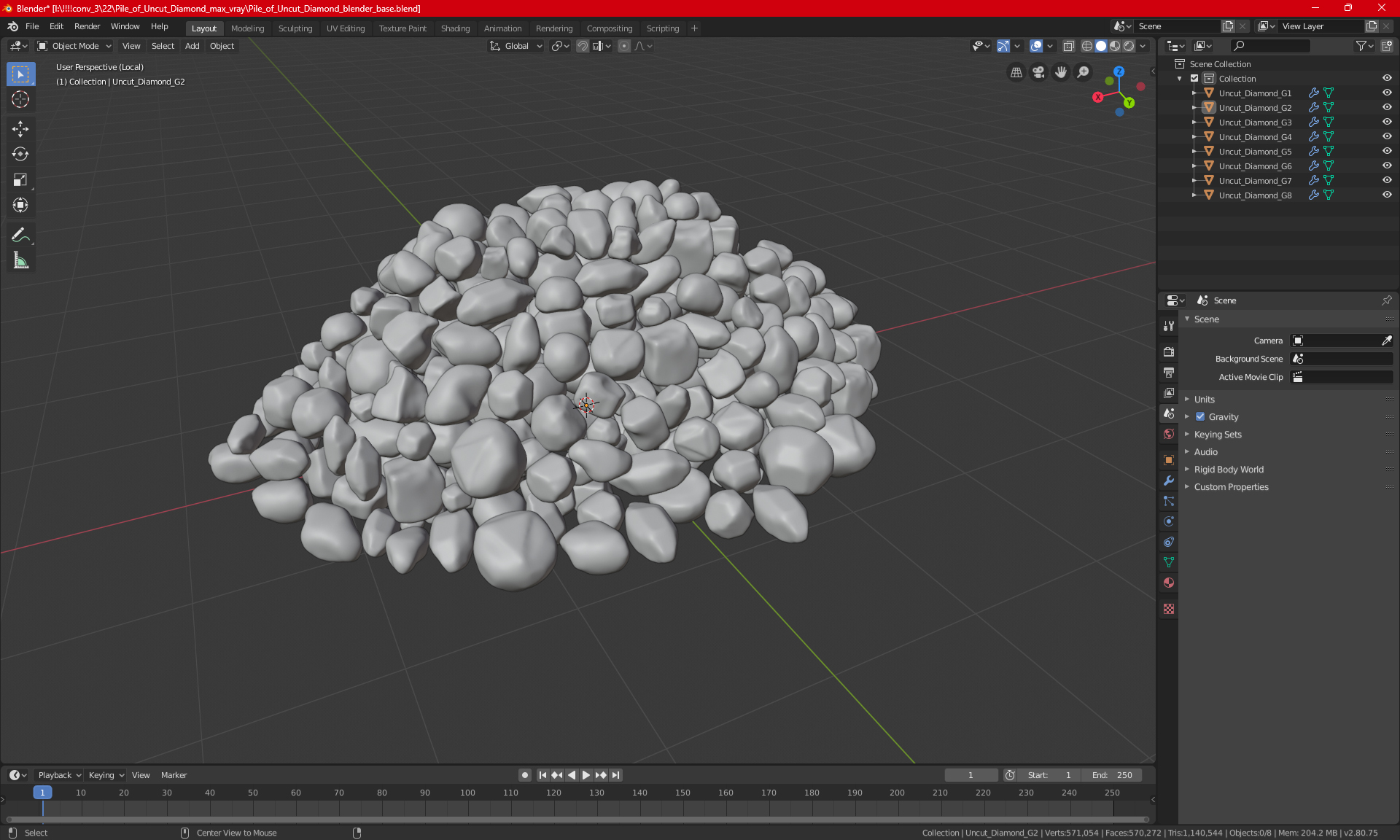The image size is (1400, 840).
Task: Click the timeline horizontal scrollbar
Action: (x=577, y=820)
